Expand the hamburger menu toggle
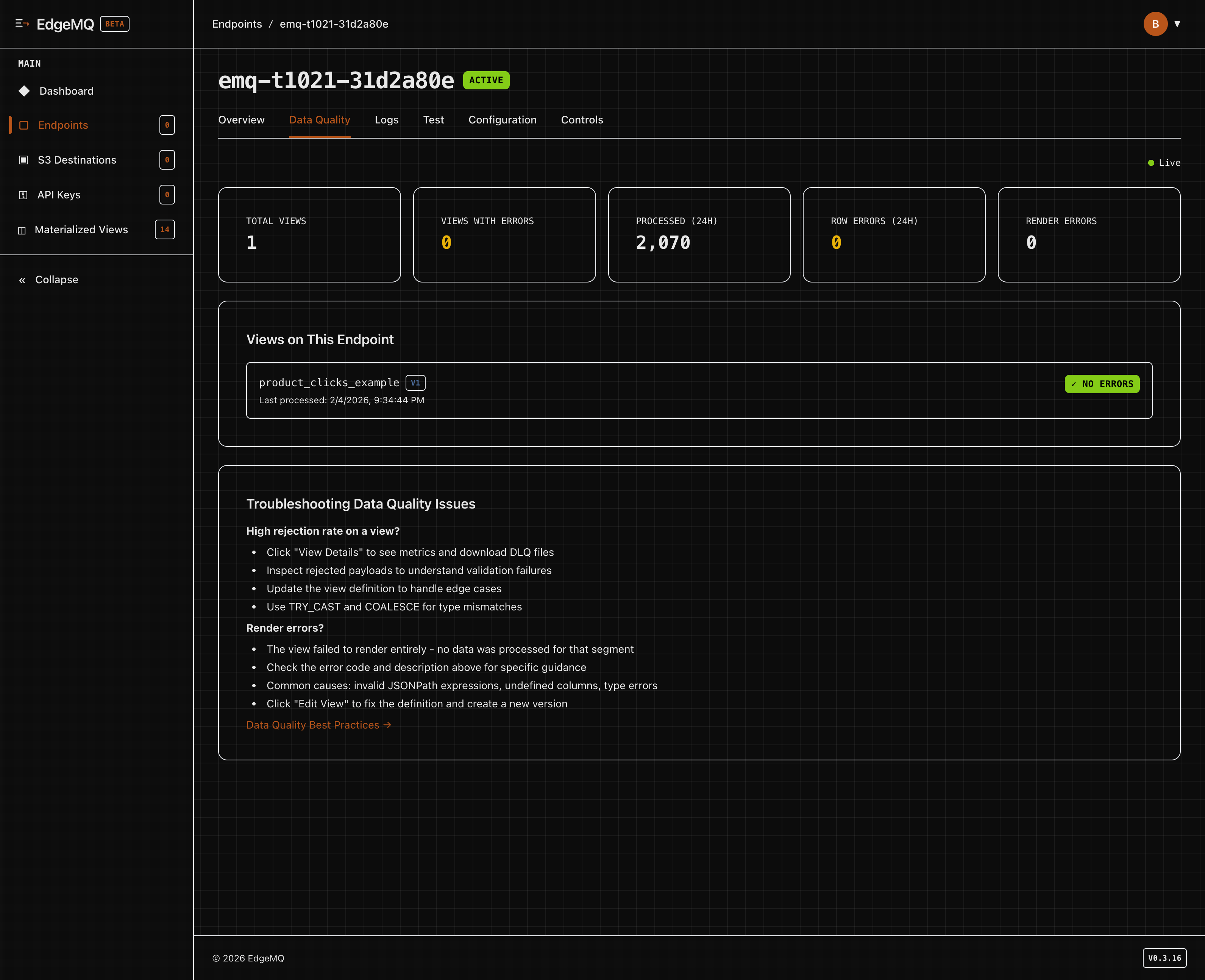This screenshot has width=1205, height=980. tap(23, 24)
